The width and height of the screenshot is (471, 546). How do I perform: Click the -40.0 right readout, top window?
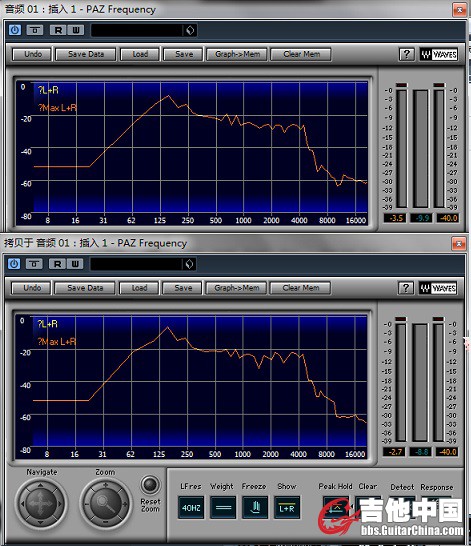click(448, 218)
